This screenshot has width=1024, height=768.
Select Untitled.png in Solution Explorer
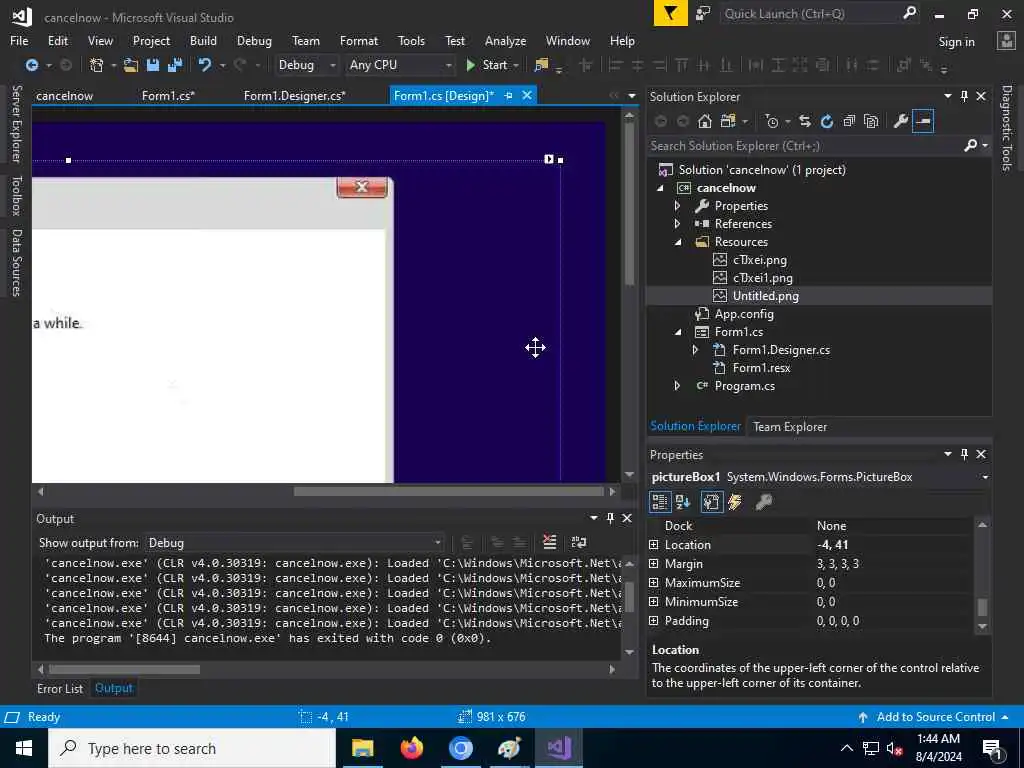[x=765, y=296]
